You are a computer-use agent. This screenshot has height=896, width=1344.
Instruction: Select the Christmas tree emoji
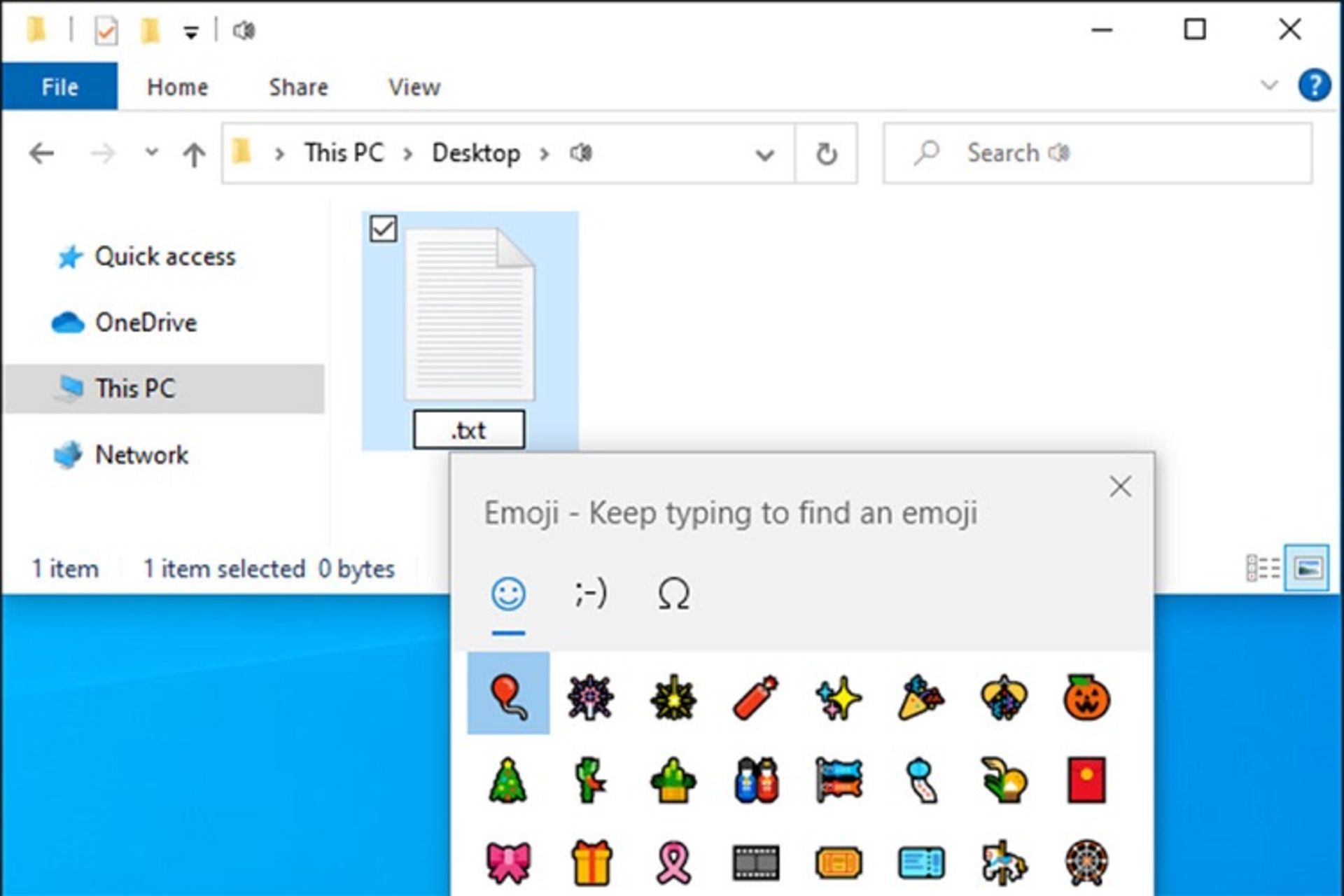coord(507,780)
